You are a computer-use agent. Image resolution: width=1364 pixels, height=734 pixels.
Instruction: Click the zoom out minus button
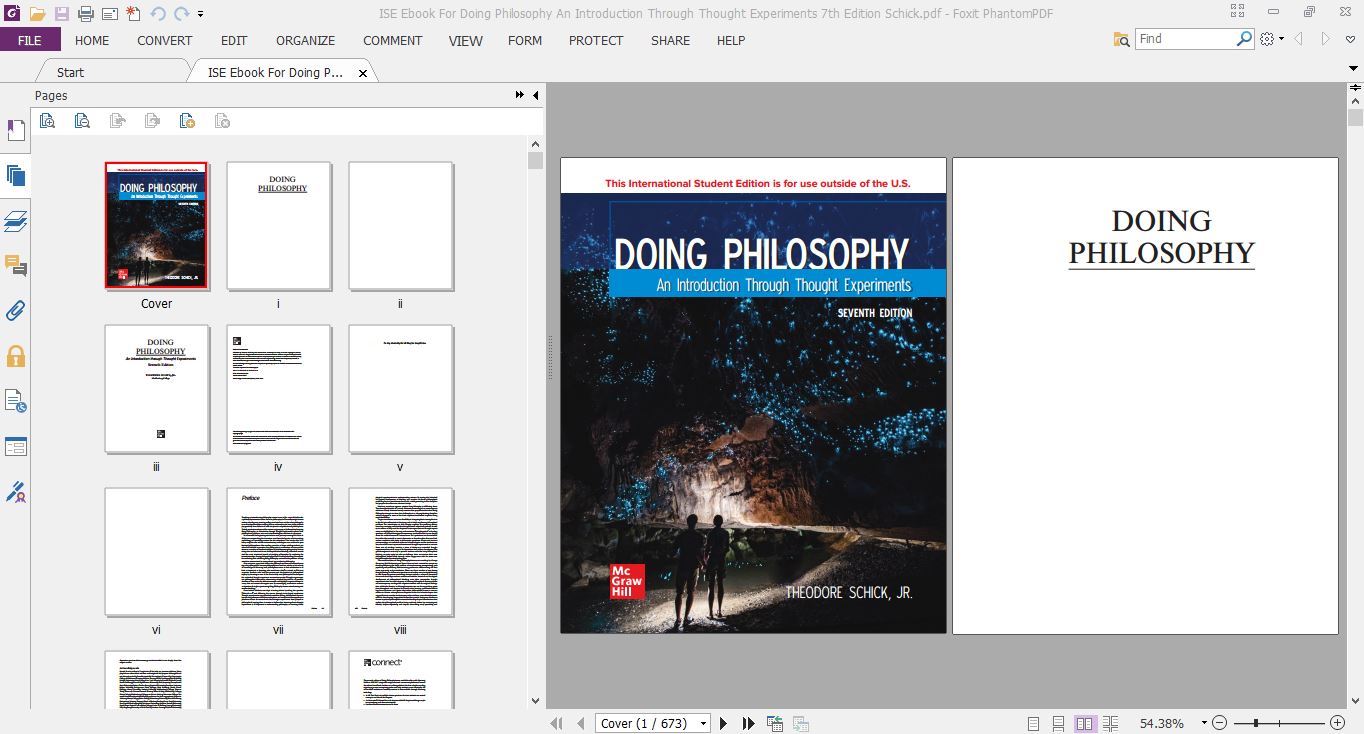(1220, 723)
